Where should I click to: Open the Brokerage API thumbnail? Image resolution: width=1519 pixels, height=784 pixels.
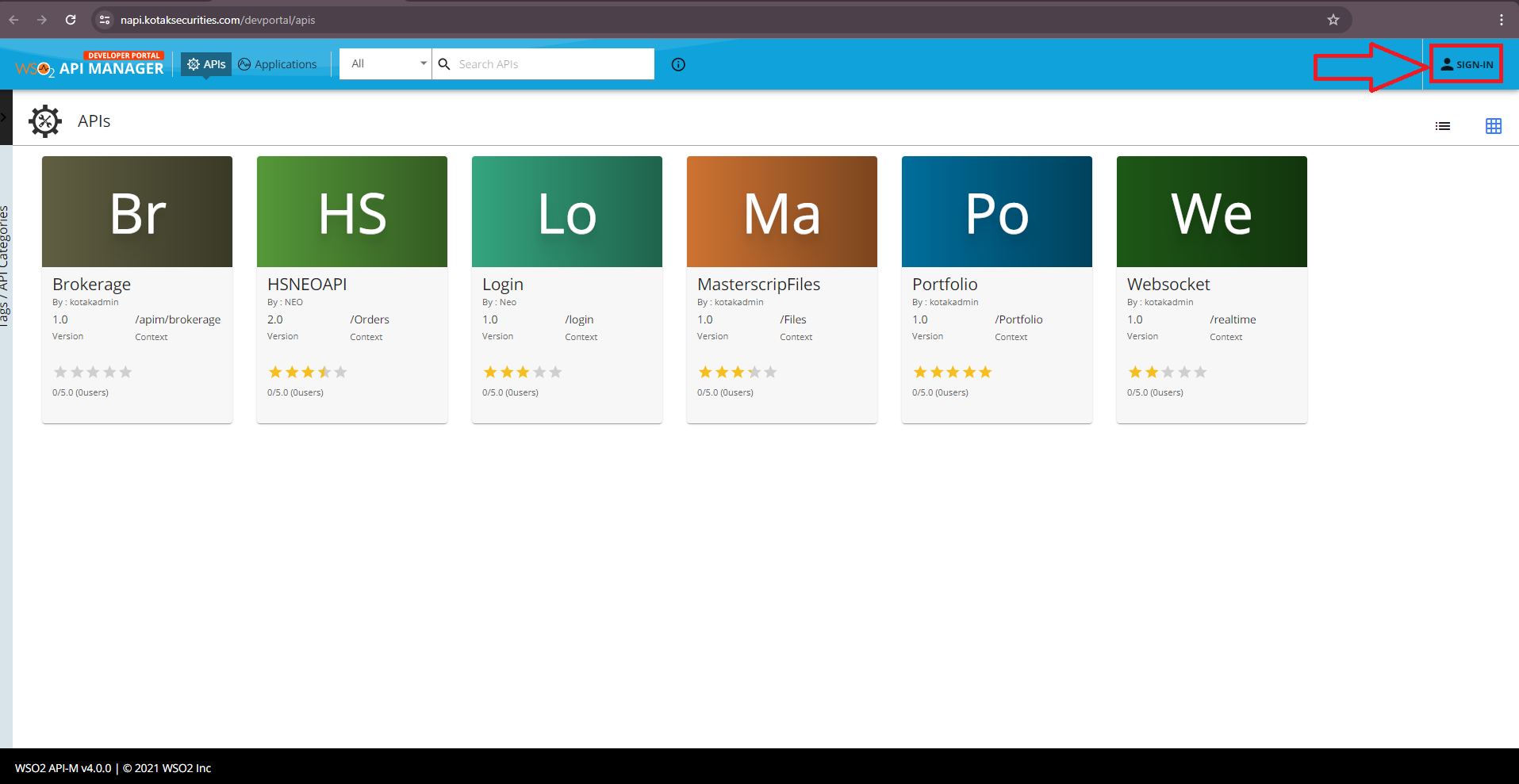click(x=137, y=212)
